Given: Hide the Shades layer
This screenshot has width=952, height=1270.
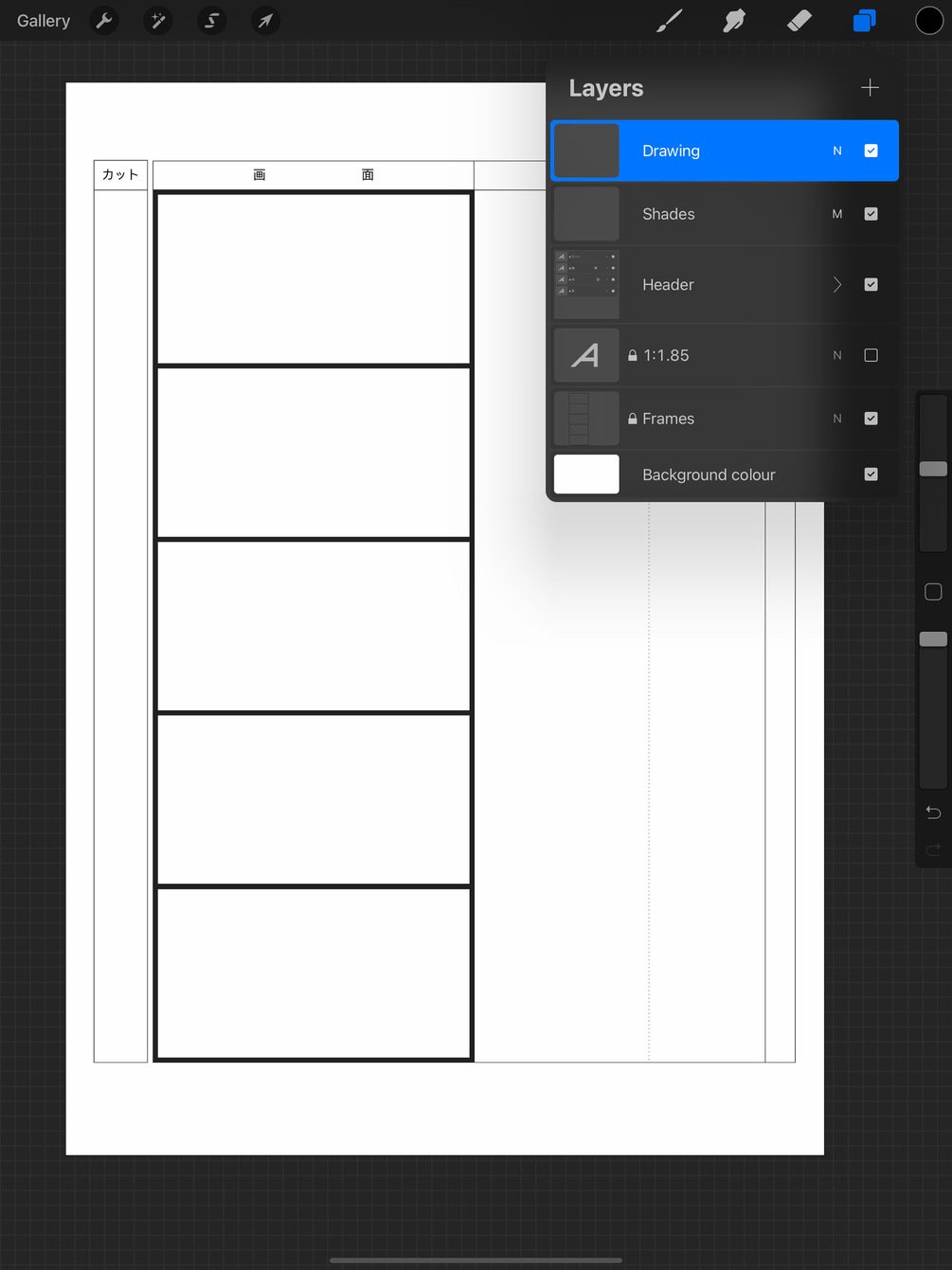Looking at the screenshot, I should (x=871, y=214).
